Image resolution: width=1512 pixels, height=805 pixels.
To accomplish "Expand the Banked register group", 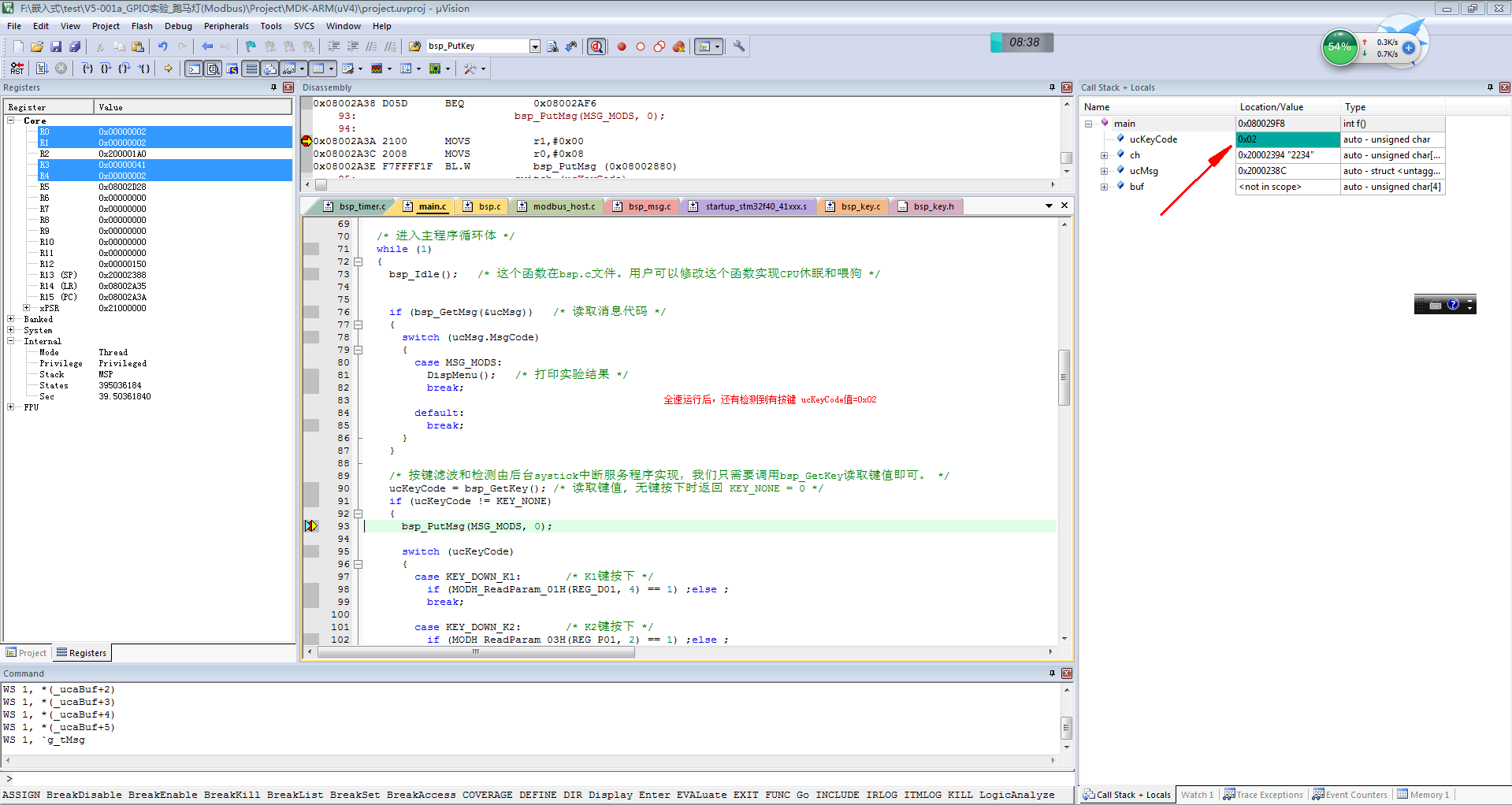I will coord(11,319).
